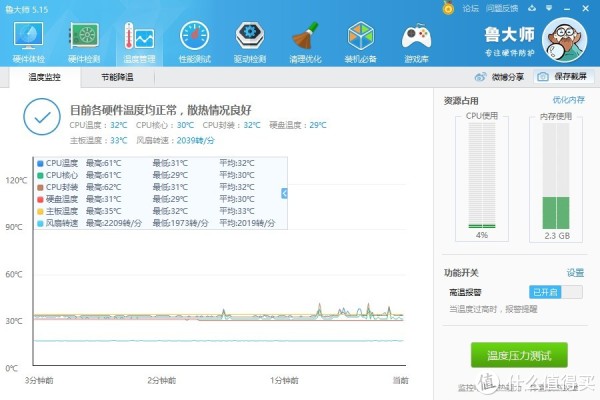Open the title bar dropdown menu arrow
Screen dimensions: 600x400
(549, 8)
